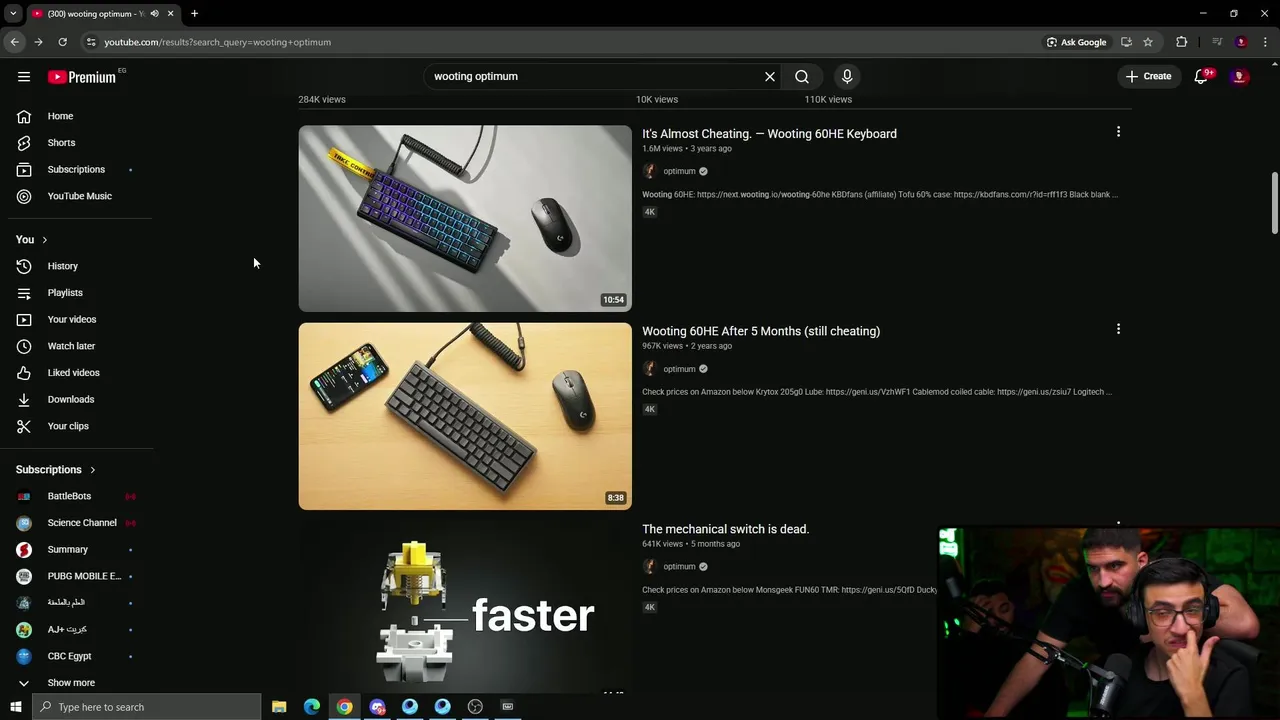The image size is (1280, 720).
Task: Close the wooting optimum tab
Action: point(170,14)
